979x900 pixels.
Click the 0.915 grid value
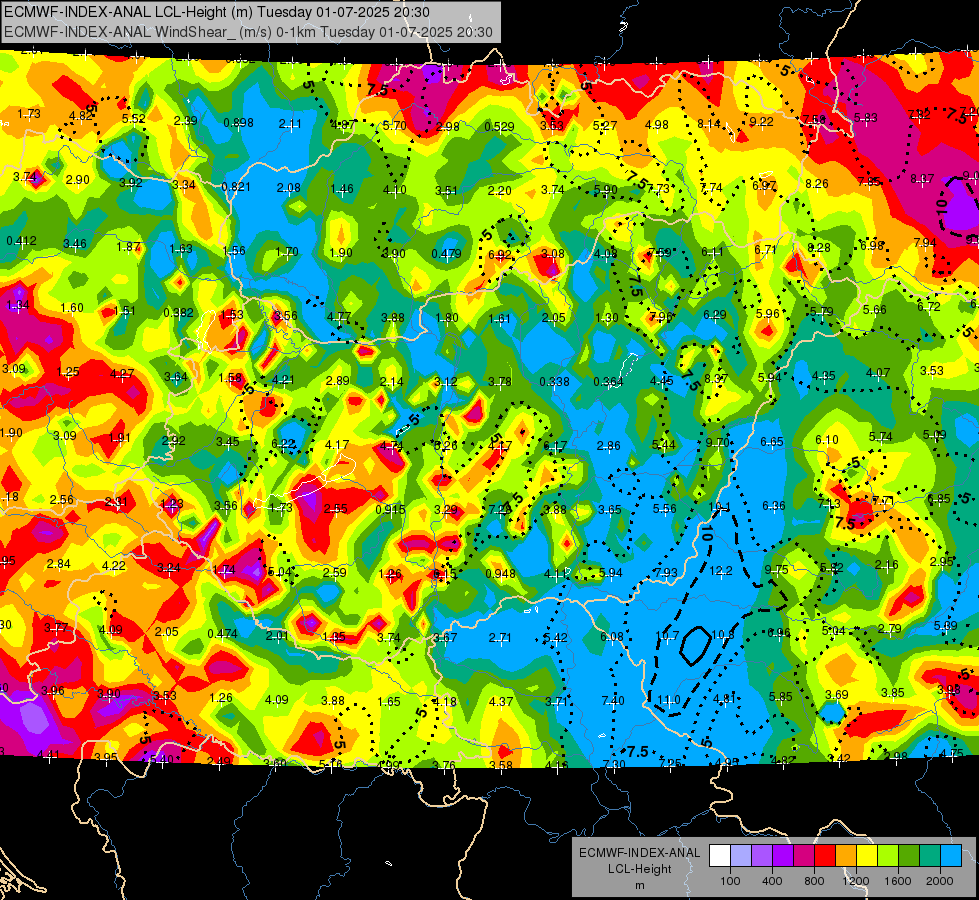[390, 509]
